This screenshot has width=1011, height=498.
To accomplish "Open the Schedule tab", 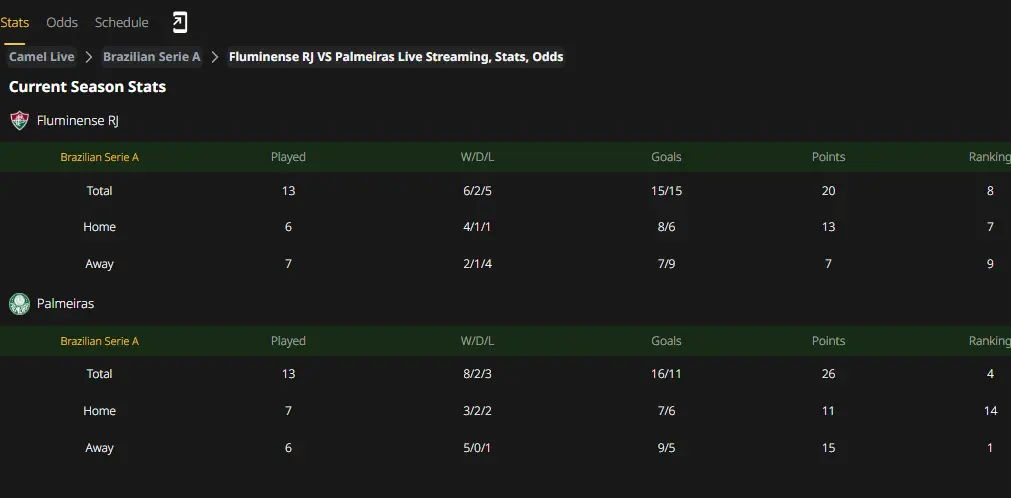I will click(x=121, y=23).
